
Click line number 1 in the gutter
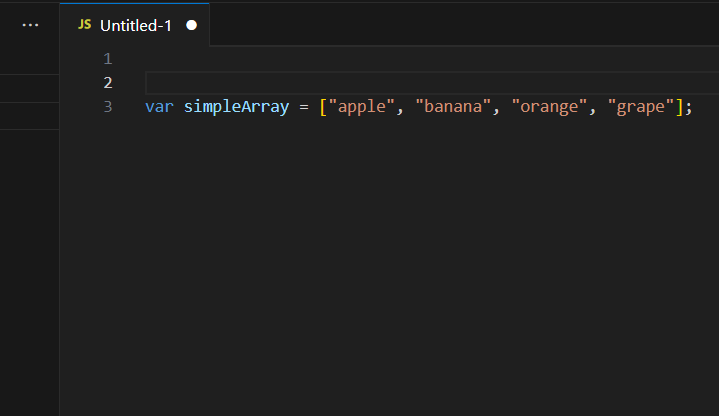[108, 59]
